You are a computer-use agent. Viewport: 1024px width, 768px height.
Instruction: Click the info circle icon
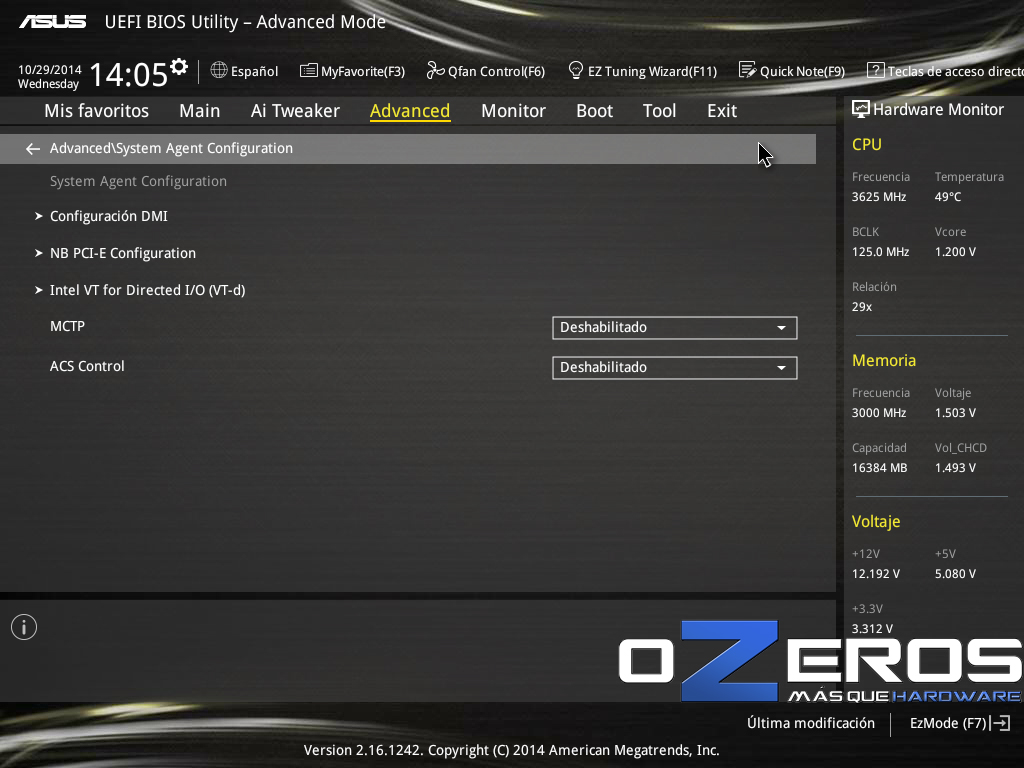[x=24, y=627]
